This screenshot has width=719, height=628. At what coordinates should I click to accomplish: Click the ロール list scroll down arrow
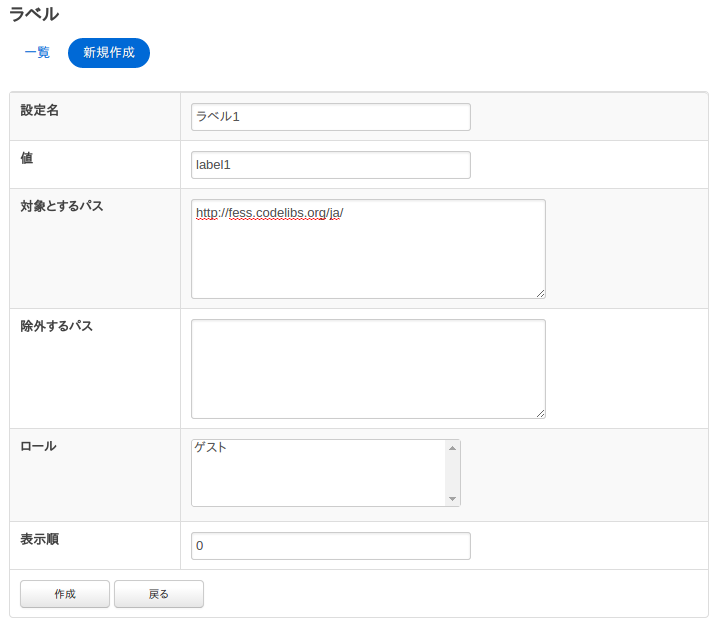coord(452,498)
